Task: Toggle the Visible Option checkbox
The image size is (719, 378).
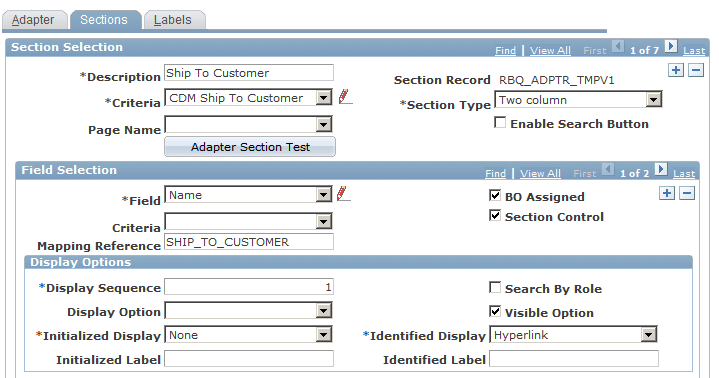Action: point(495,311)
